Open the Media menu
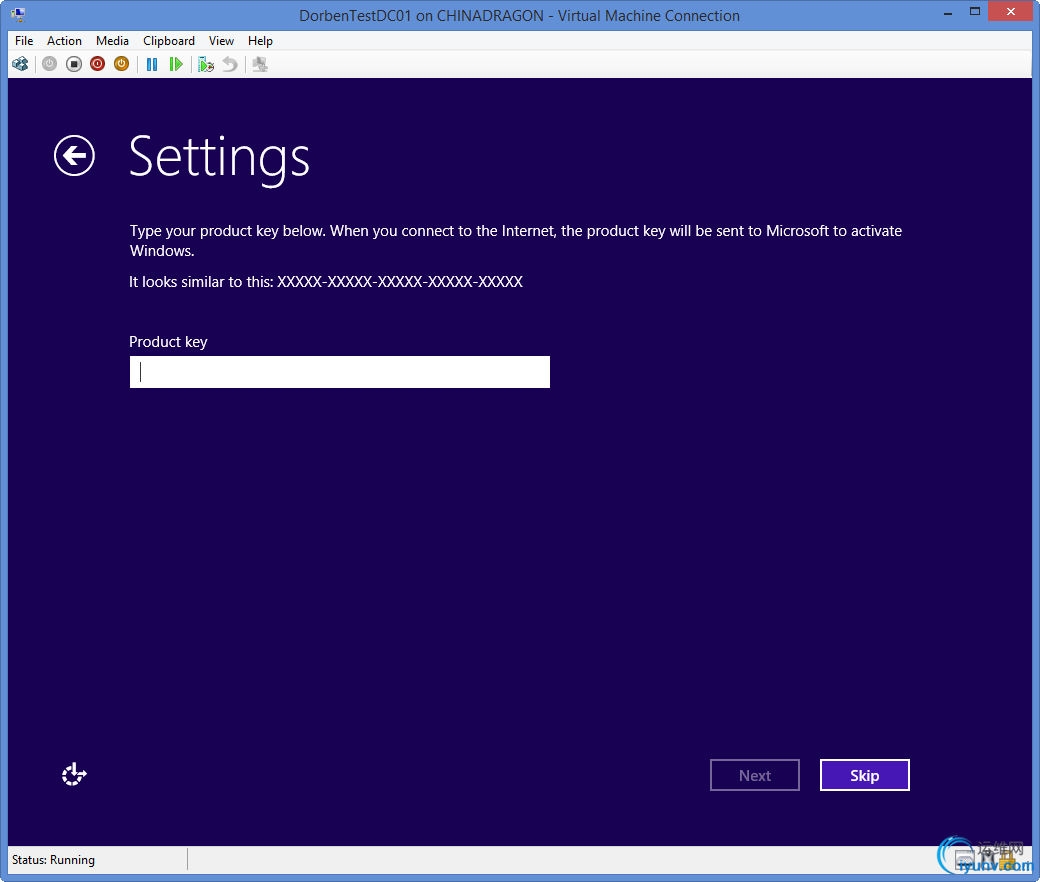The width and height of the screenshot is (1040, 882). click(112, 41)
